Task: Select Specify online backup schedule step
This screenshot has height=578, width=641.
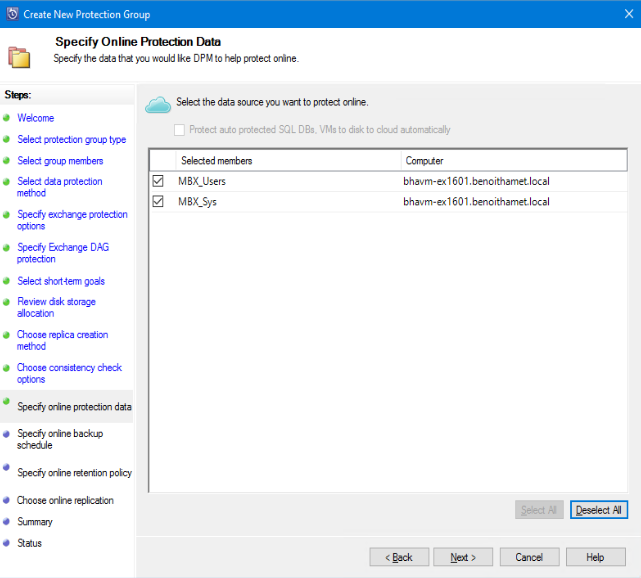Action: tap(60, 439)
